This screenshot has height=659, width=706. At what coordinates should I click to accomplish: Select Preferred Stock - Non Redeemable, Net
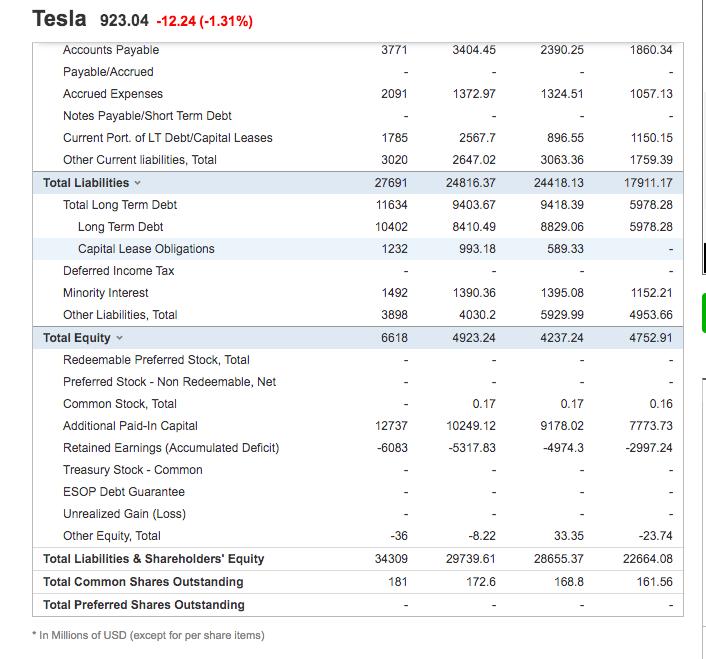click(169, 382)
